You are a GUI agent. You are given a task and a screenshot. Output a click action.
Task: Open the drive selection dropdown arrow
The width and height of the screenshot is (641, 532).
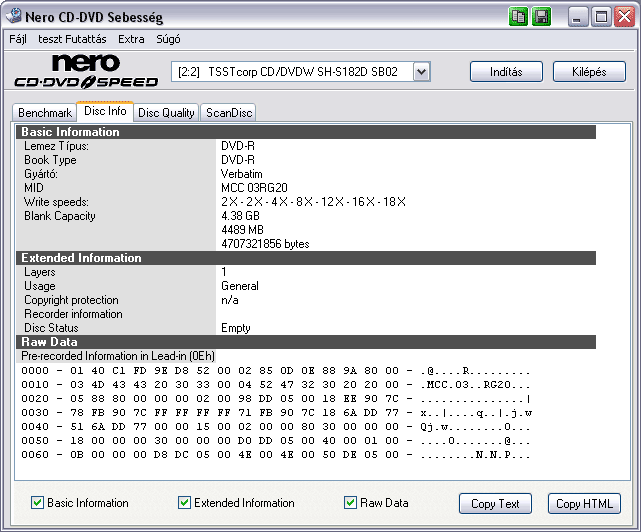[x=421, y=72]
